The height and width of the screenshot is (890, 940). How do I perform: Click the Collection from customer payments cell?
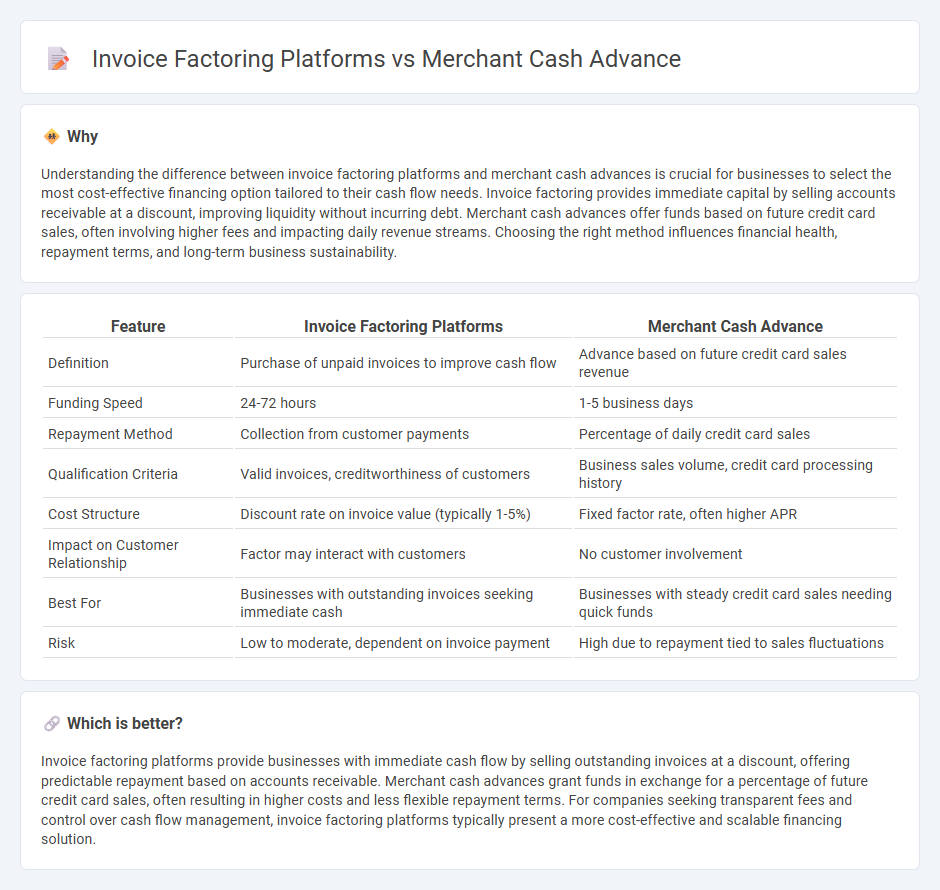point(403,434)
